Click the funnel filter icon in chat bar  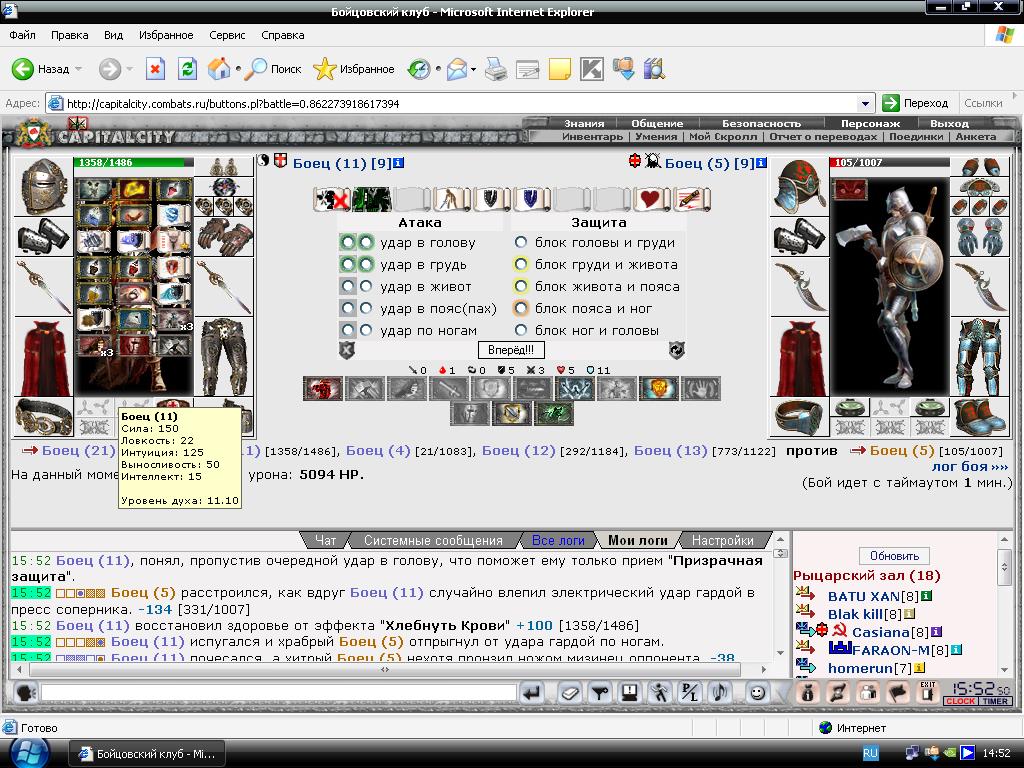[x=600, y=692]
